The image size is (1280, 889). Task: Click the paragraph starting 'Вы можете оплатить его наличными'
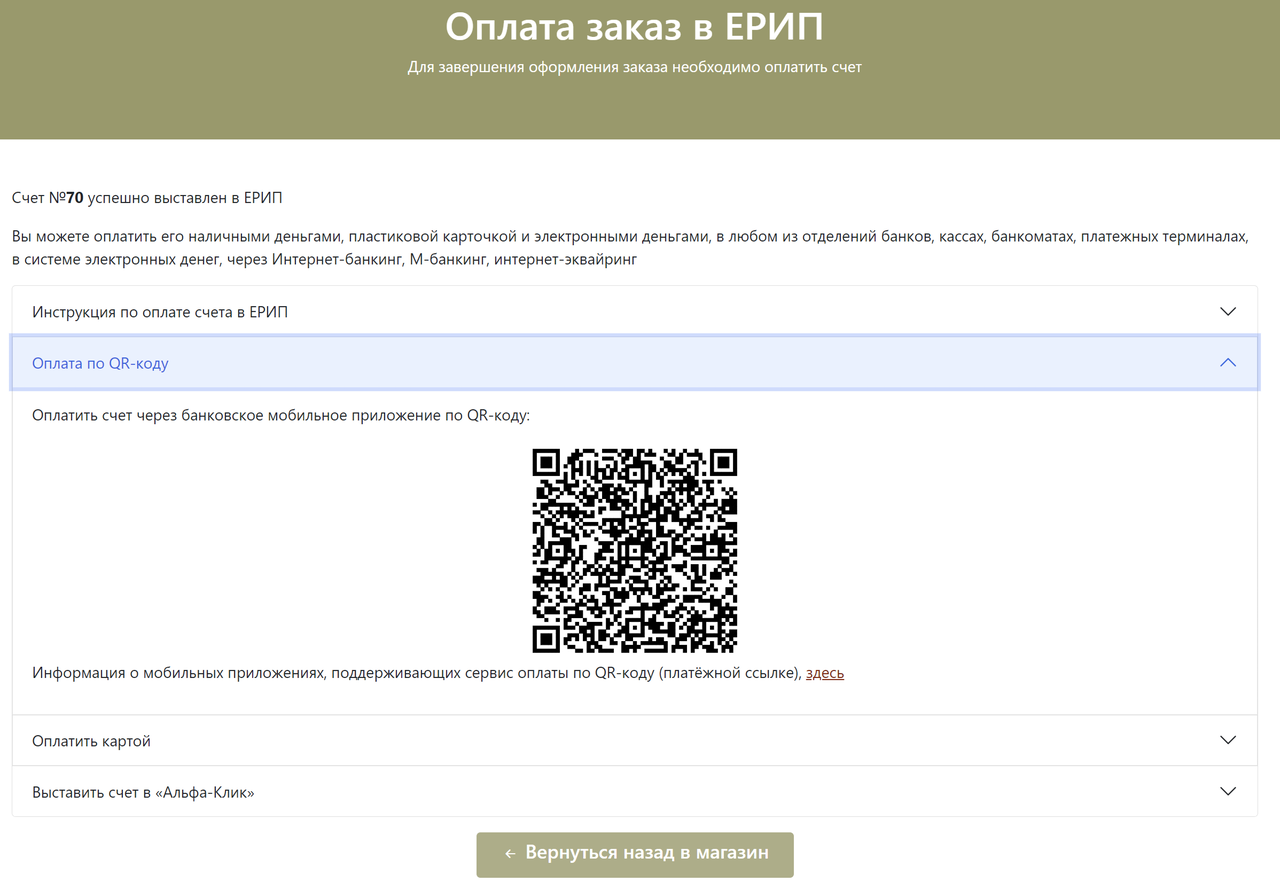(x=630, y=248)
